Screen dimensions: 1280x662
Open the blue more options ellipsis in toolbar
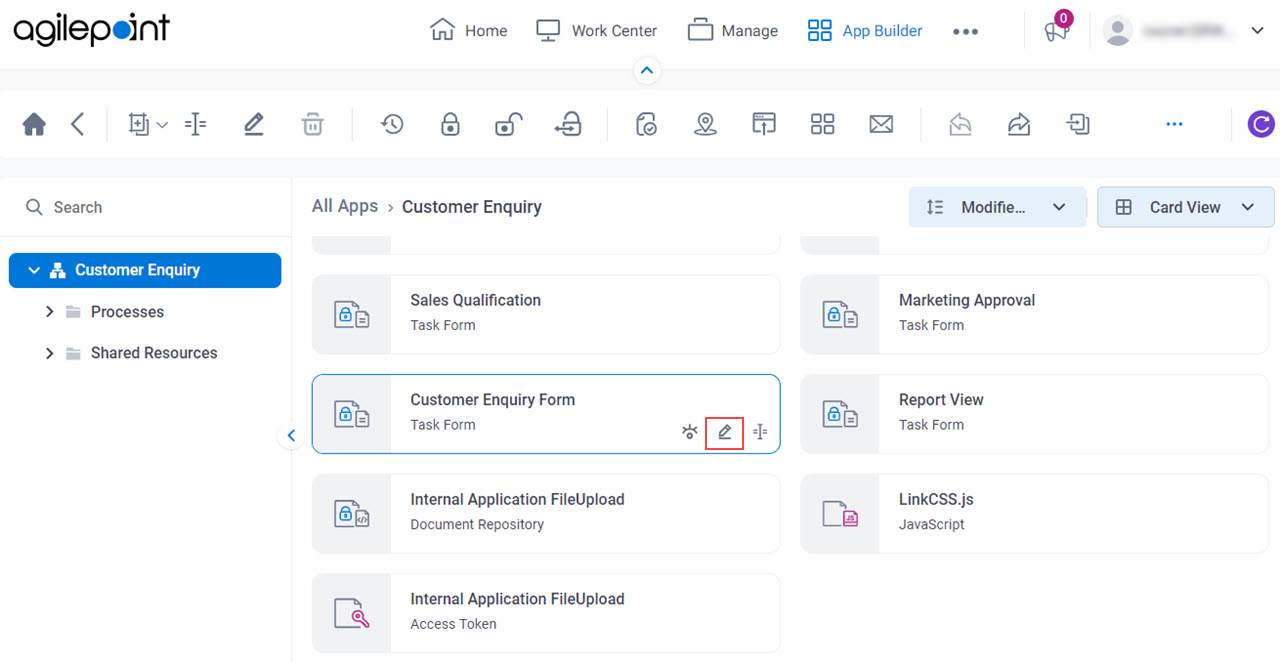(1174, 124)
